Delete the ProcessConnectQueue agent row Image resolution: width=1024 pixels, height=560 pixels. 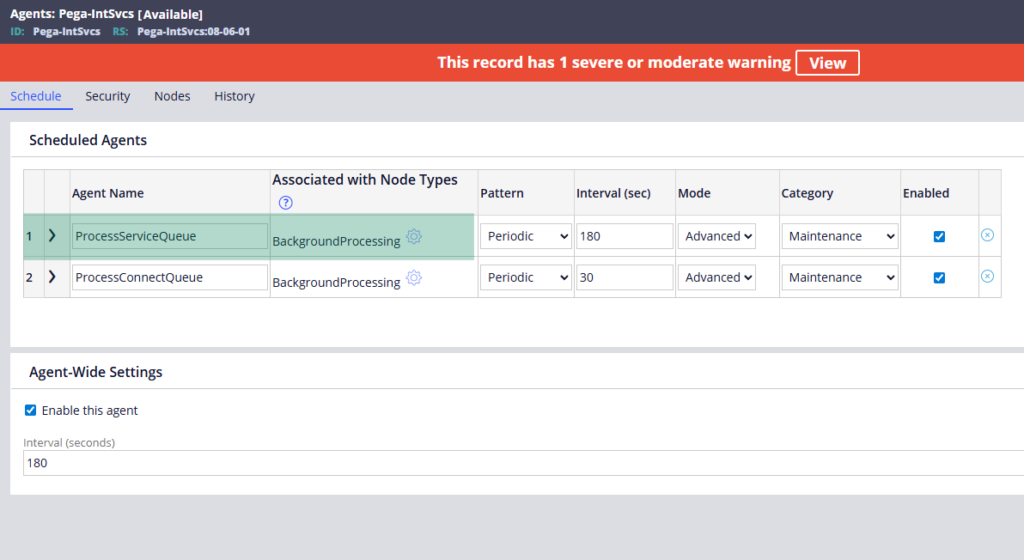987,276
